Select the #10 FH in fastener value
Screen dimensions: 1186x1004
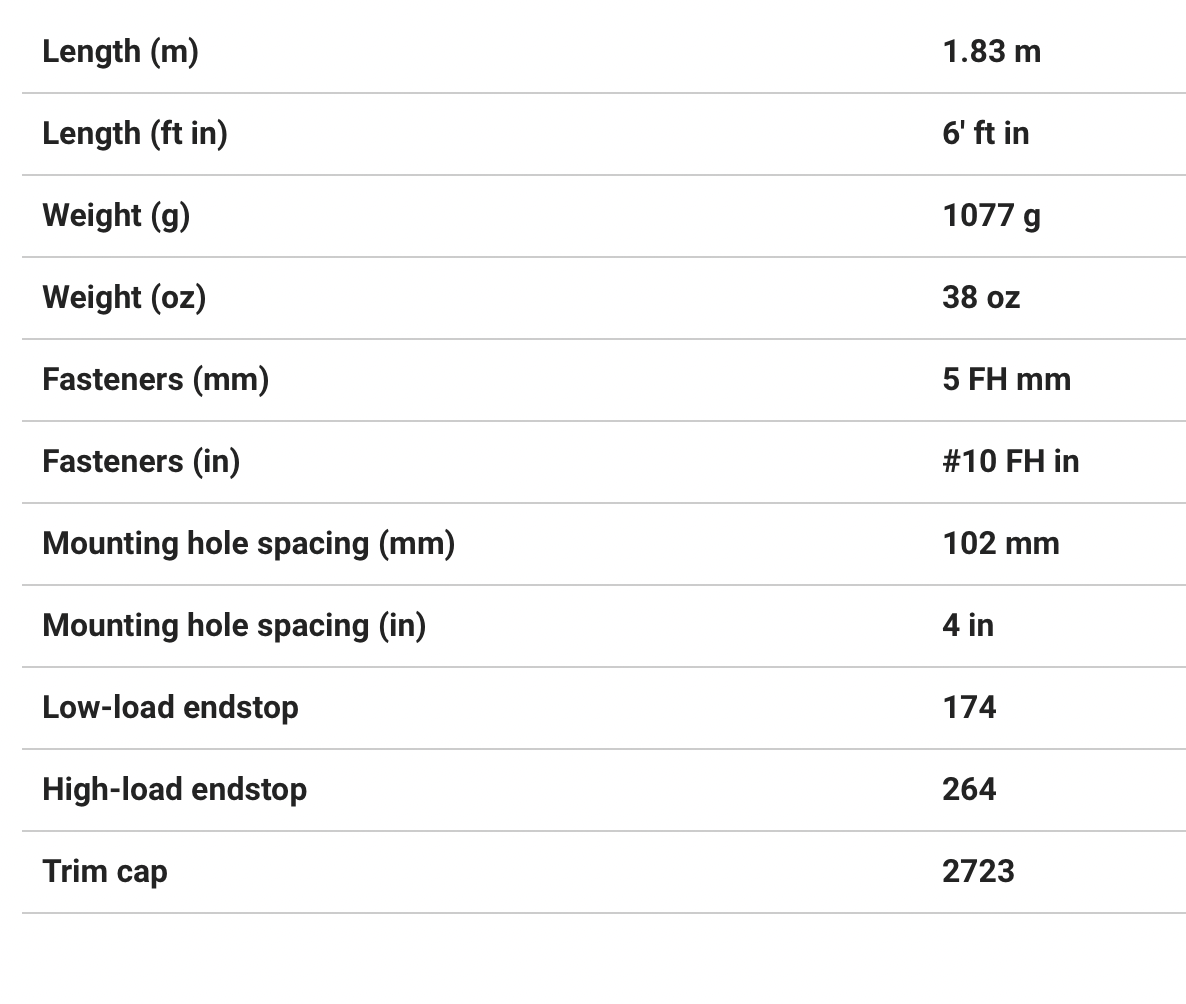tap(1010, 461)
